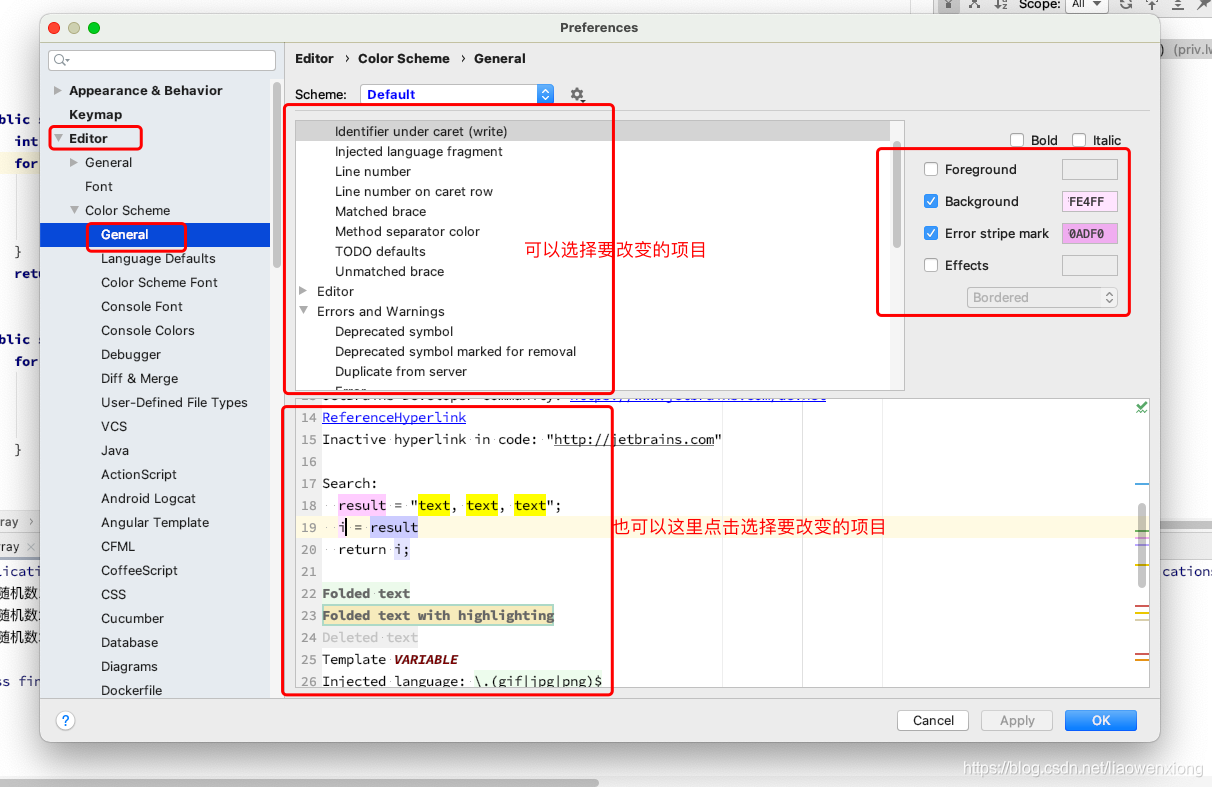This screenshot has height=787, width=1212.
Task: Select Diff & Merge color settings
Action: coord(139,378)
